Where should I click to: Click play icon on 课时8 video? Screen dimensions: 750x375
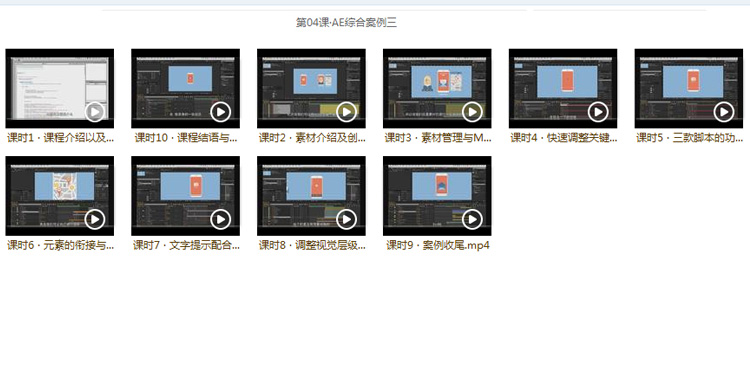point(346,220)
